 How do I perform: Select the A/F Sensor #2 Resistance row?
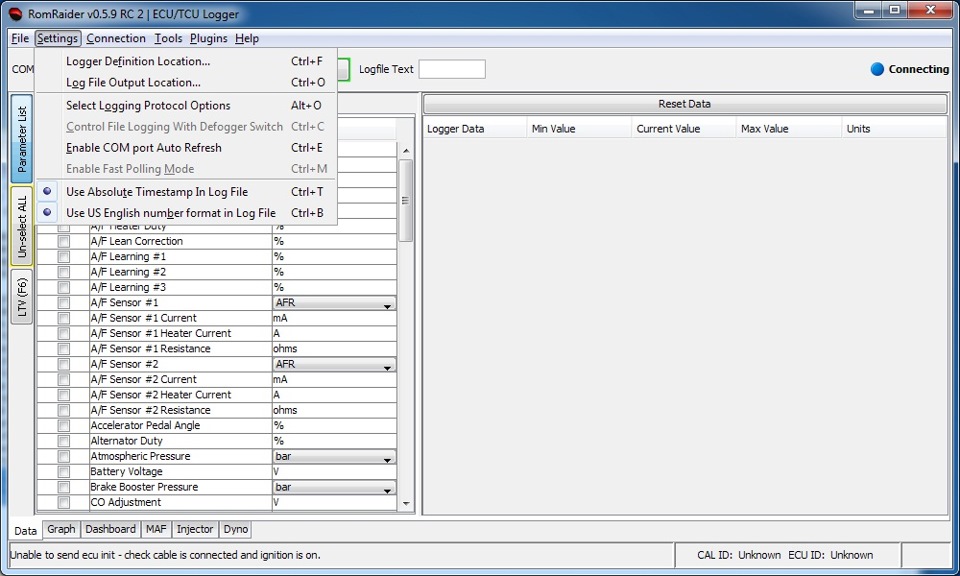click(217, 410)
